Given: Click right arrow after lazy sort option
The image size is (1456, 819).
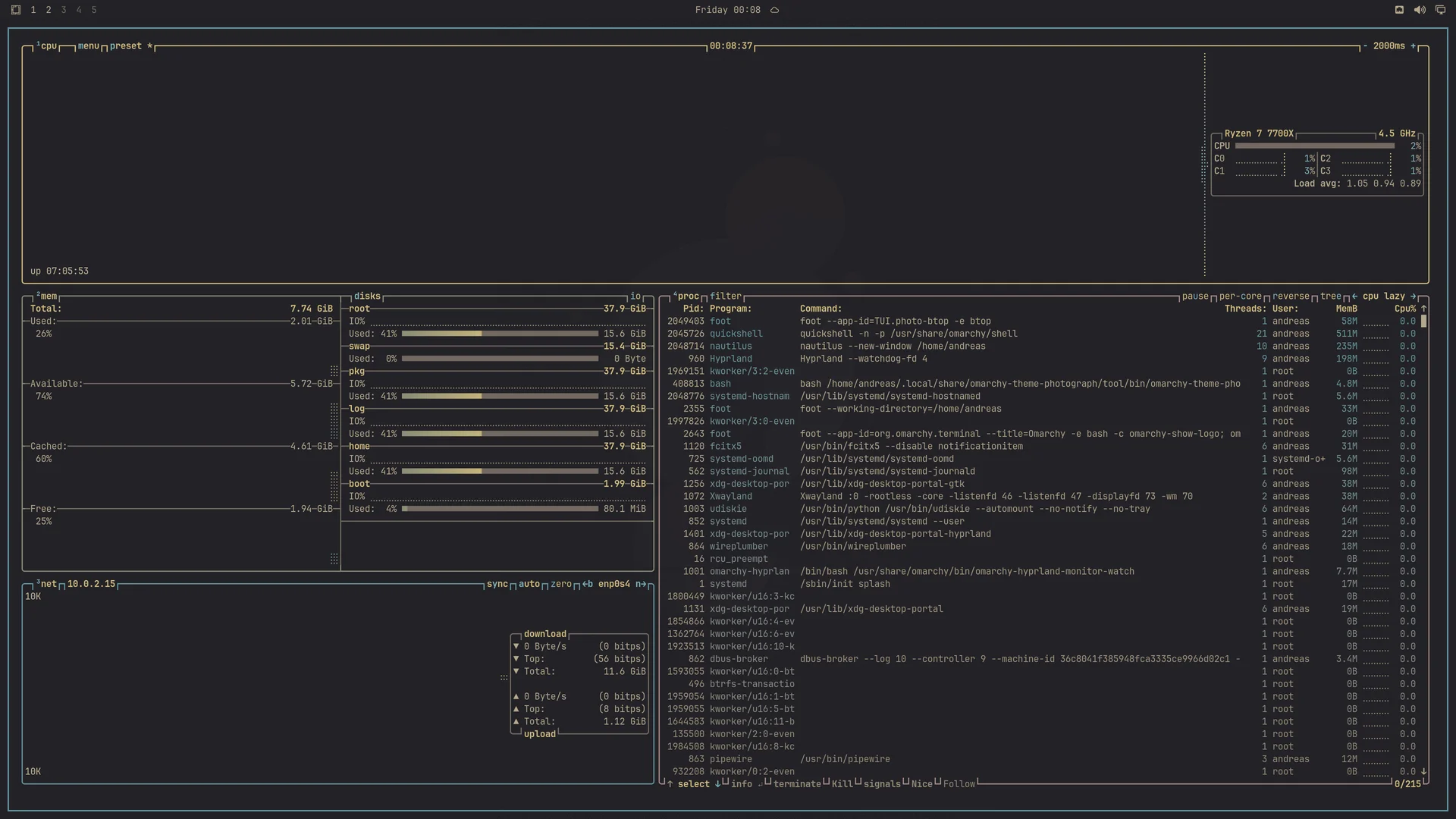Looking at the screenshot, I should coord(1413,297).
